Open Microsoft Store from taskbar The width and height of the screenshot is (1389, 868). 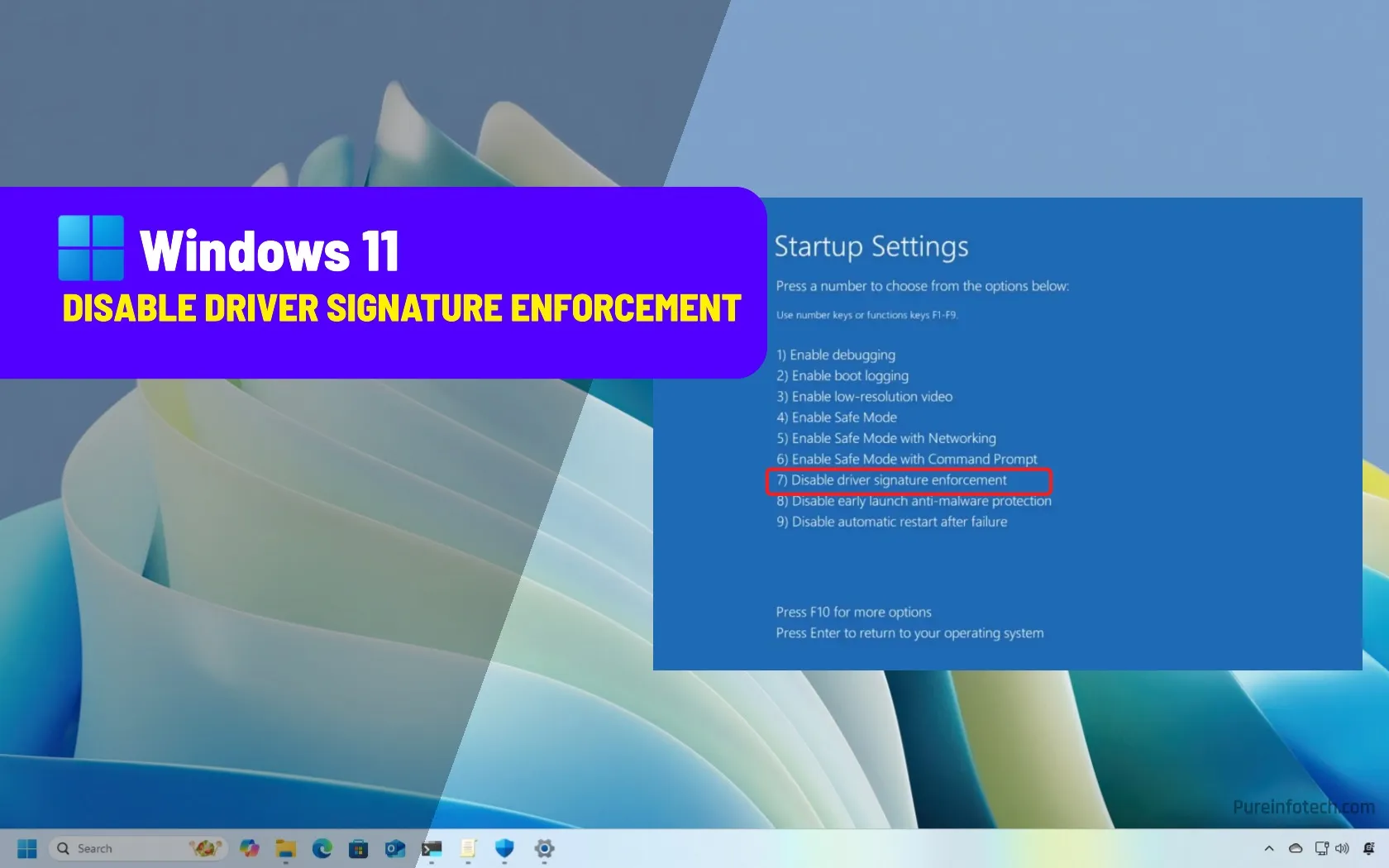(359, 848)
